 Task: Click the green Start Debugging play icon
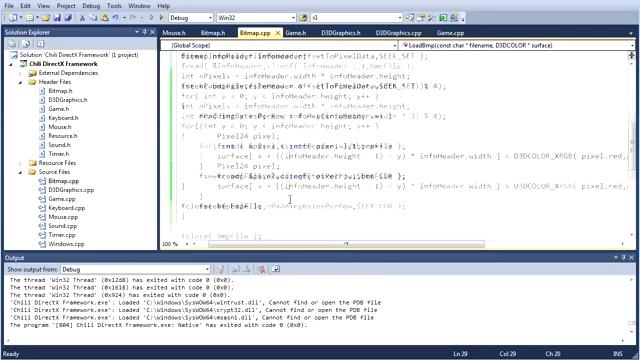tap(162, 18)
